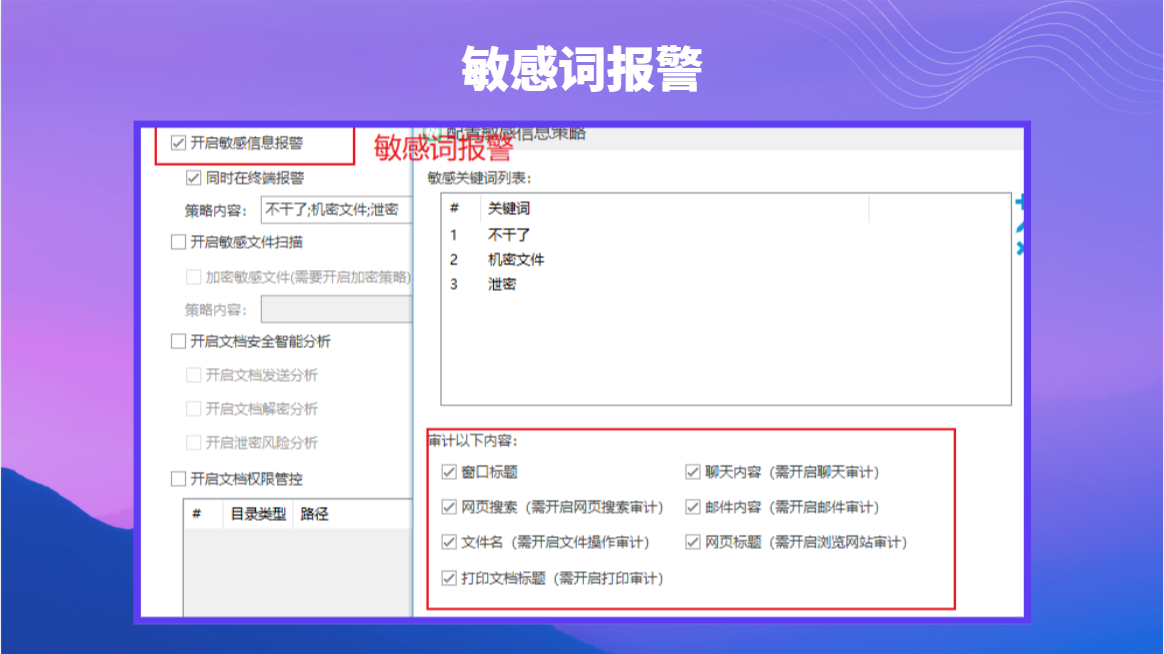The height and width of the screenshot is (654, 1164).
Task: Toggle 聊天内容 audit checkbox
Action: [693, 472]
